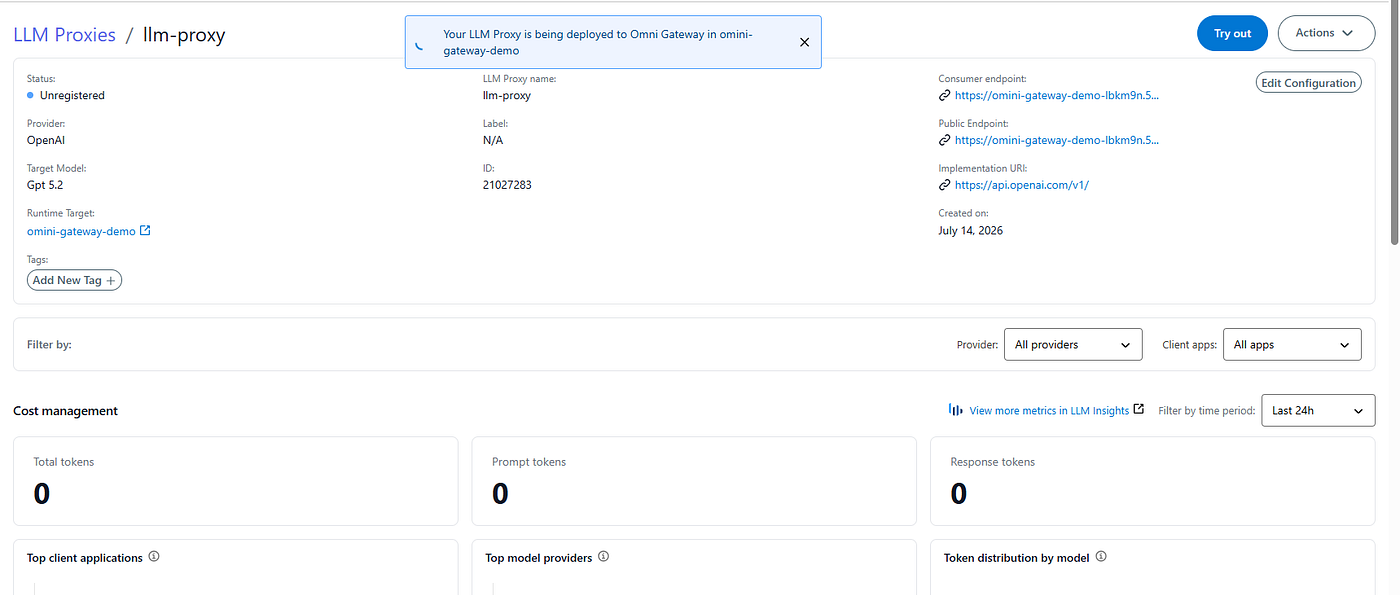This screenshot has height=595, width=1400.
Task: Open the Last 24h time period dropdown
Action: 1318,411
